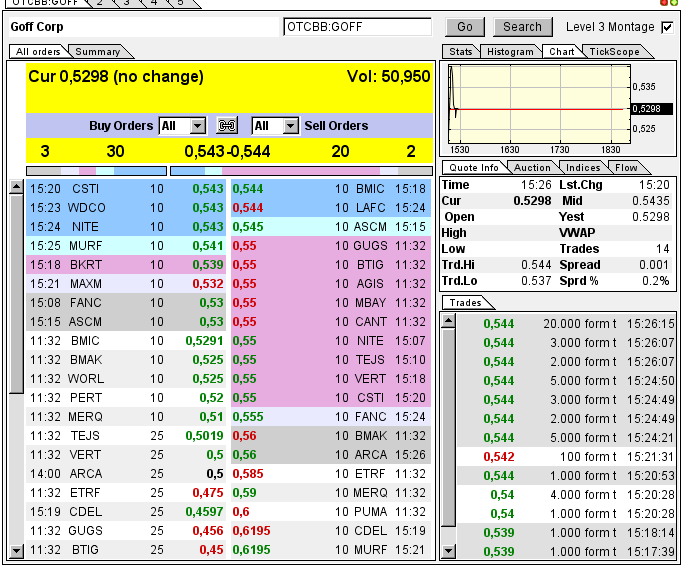Viewport: 684px width, 567px height.
Task: Open the Chart tab
Action: (x=561, y=51)
